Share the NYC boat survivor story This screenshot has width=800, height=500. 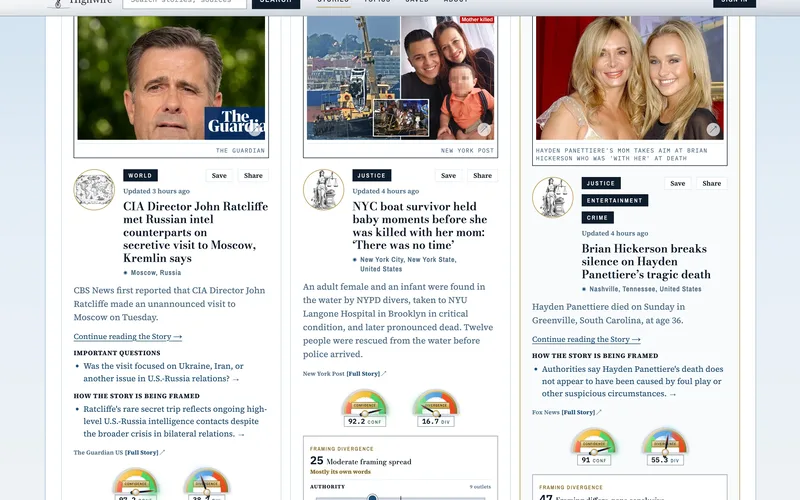[483, 176]
